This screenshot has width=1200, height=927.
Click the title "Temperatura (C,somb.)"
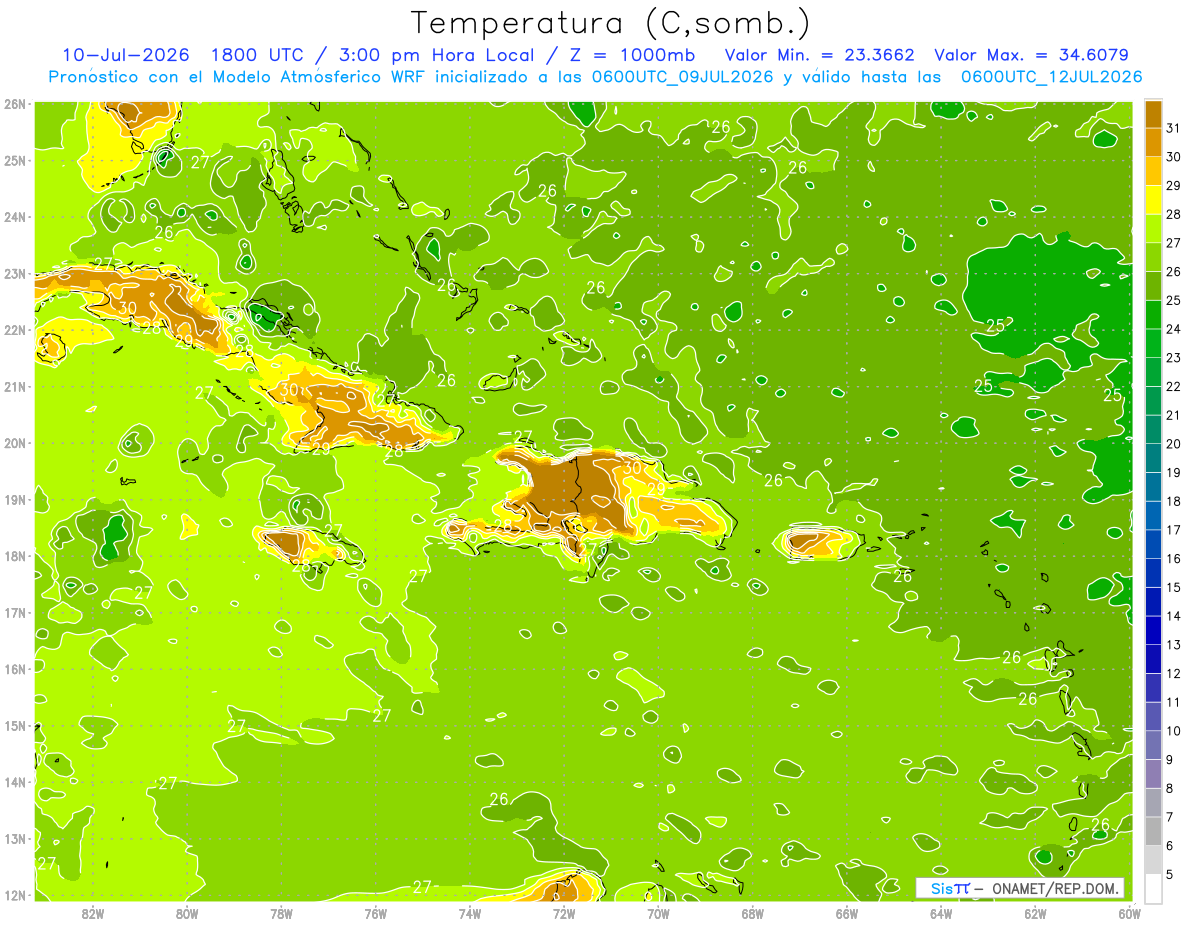(x=611, y=23)
